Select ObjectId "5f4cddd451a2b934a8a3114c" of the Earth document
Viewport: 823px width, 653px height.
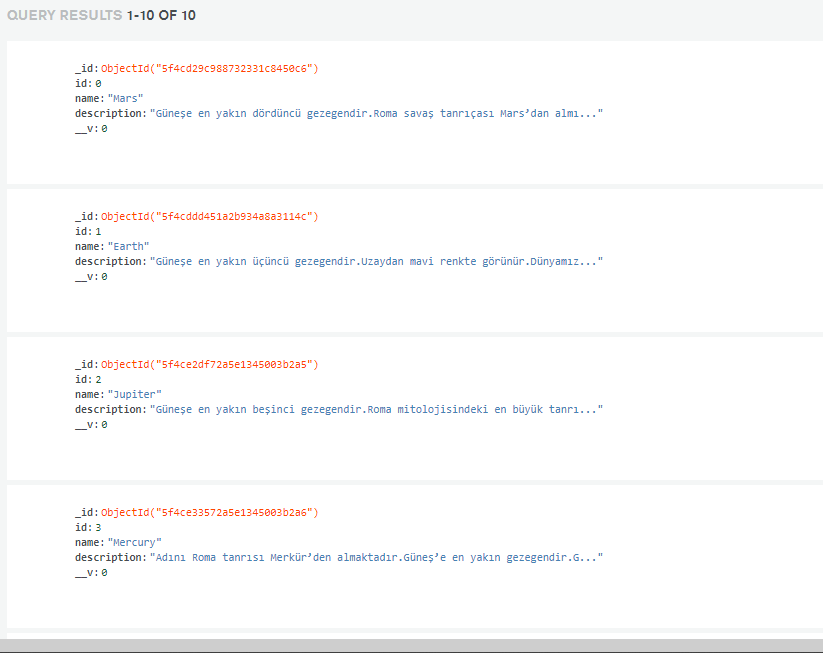209,216
